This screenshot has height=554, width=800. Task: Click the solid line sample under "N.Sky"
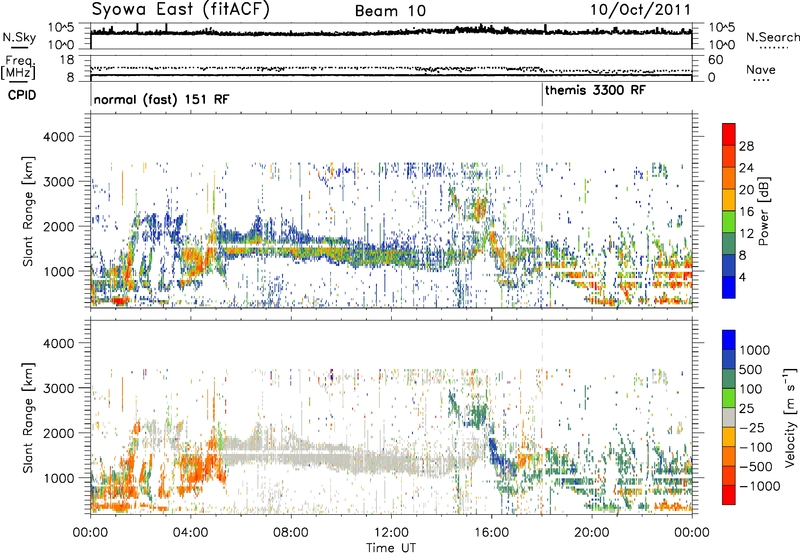tap(19, 47)
